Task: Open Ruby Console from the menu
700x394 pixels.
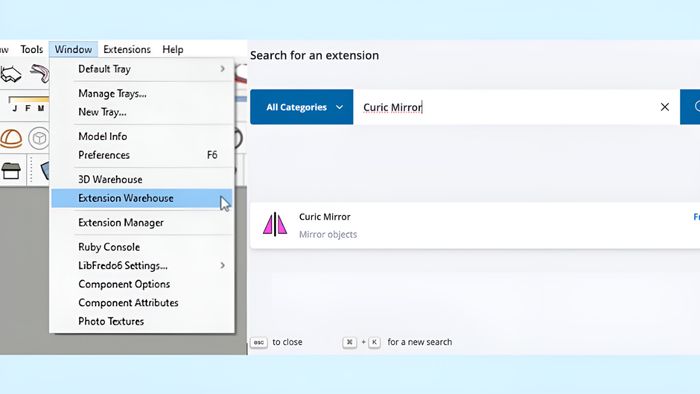Action: point(142,247)
